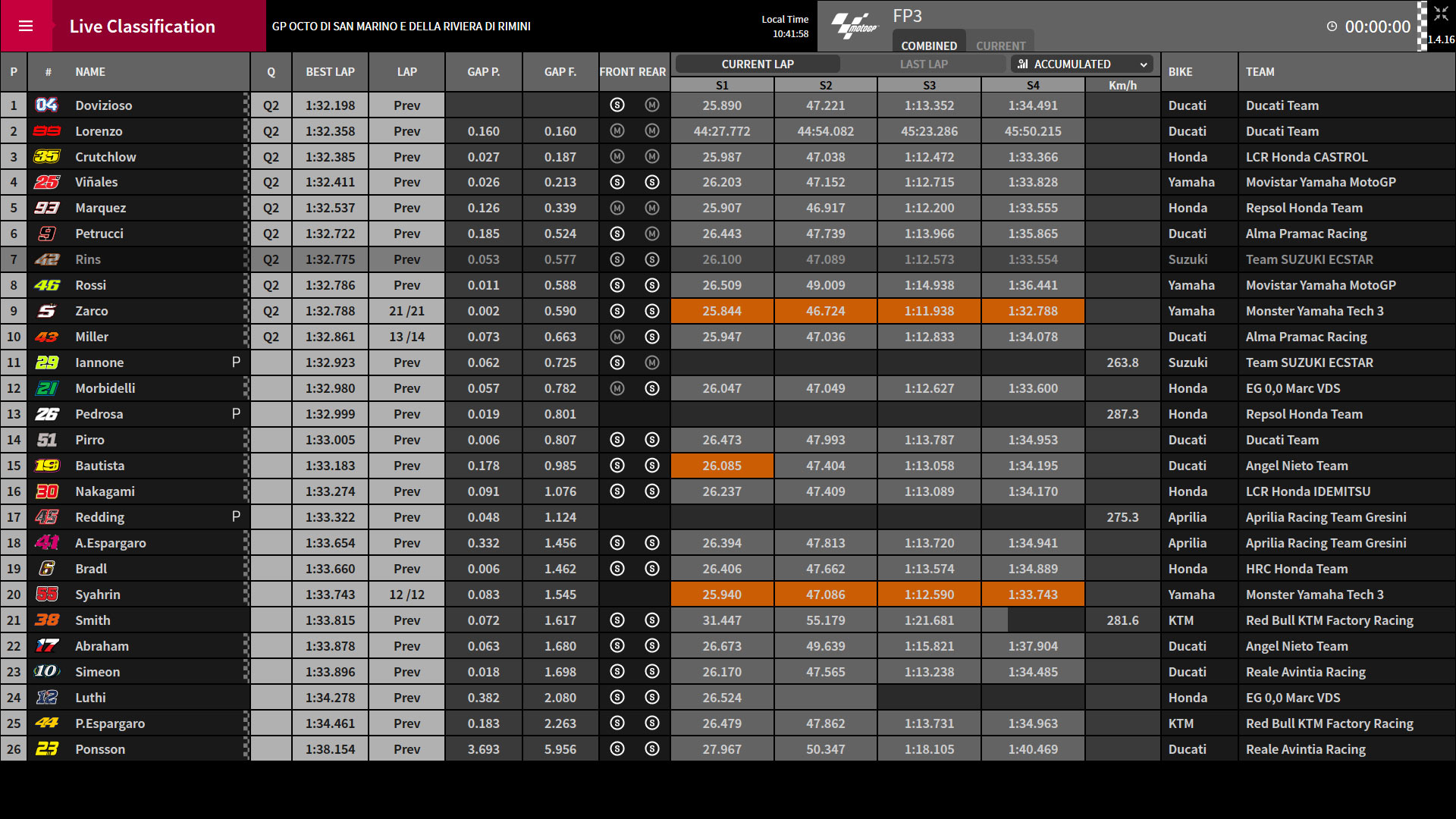Click Marquez's number 93 badge
Screen dimensions: 1456x819
coord(46,208)
